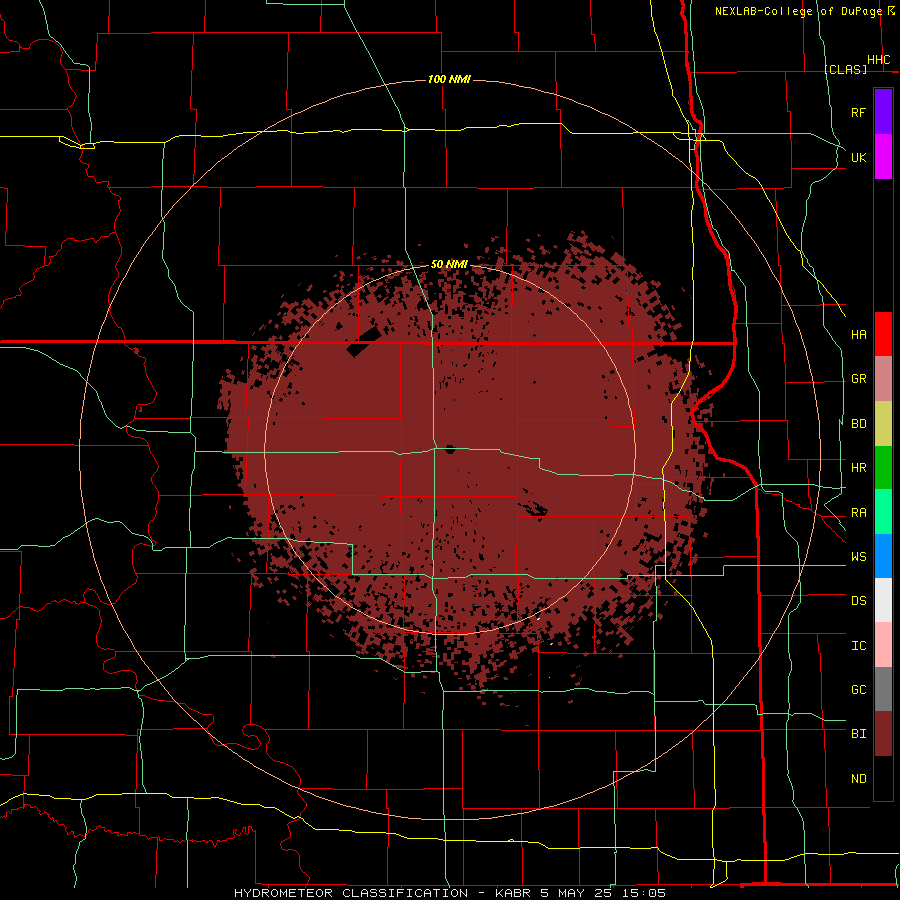Click the 'BI' legend label

[858, 734]
